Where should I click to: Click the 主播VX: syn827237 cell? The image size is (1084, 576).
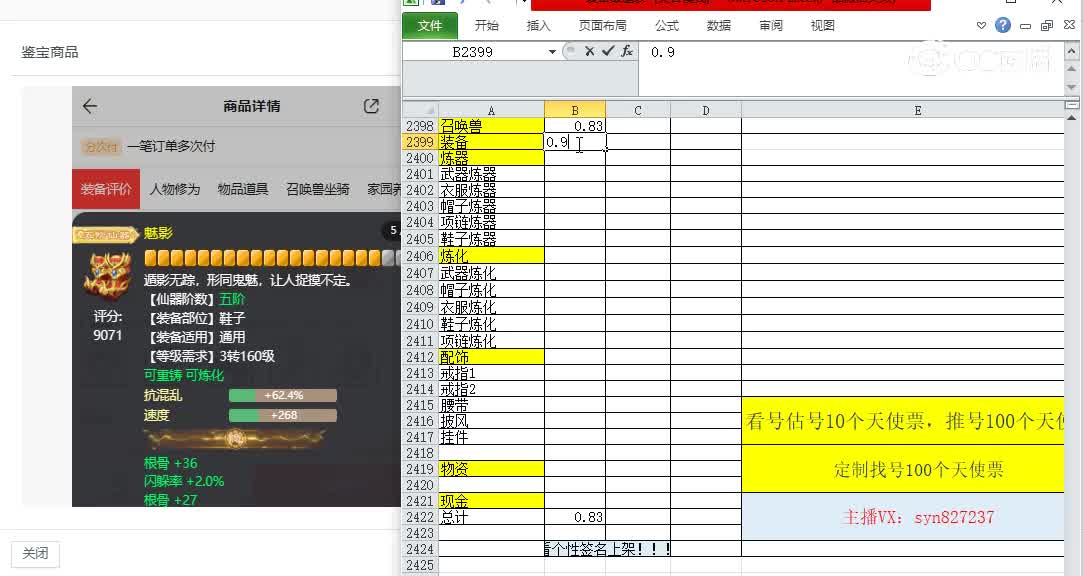click(903, 517)
